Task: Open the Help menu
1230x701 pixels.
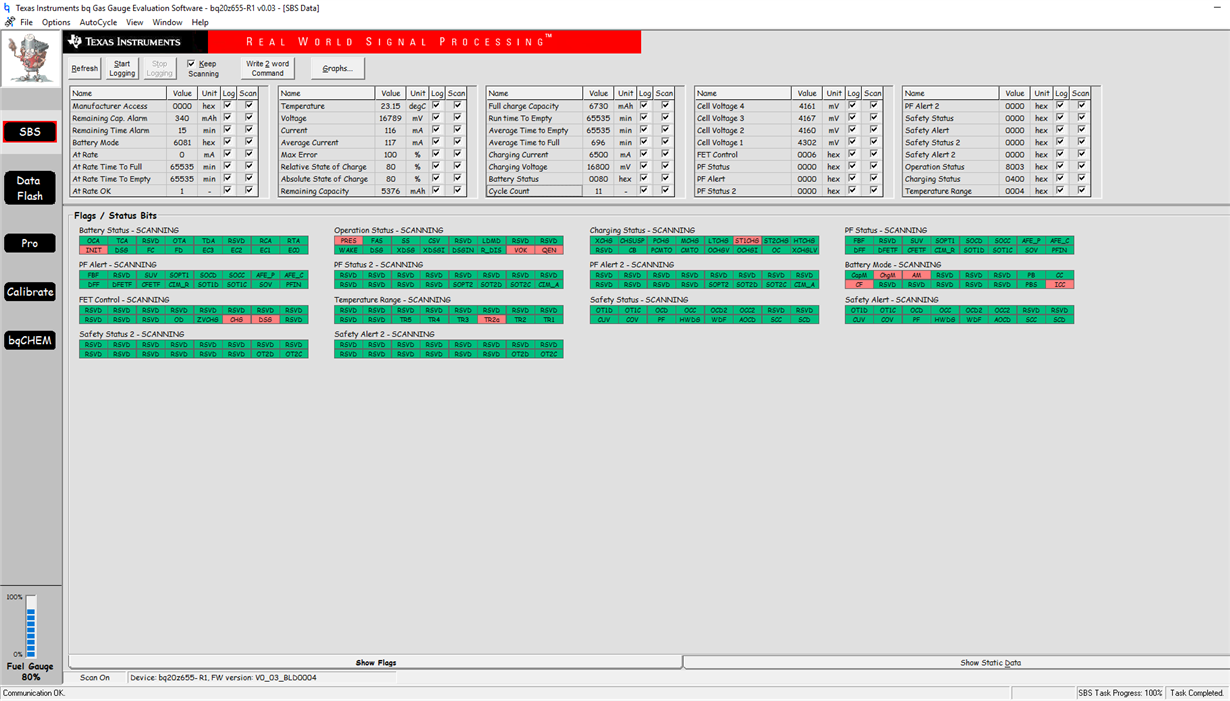Action: pyautogui.click(x=200, y=22)
